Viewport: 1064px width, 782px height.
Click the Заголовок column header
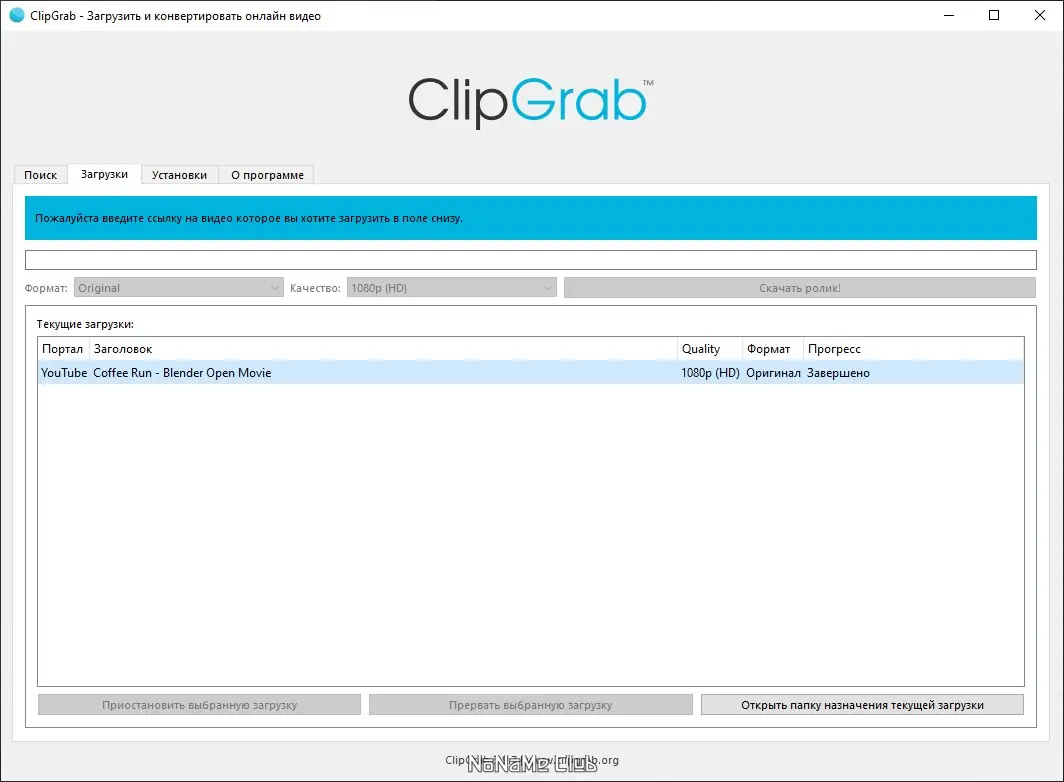click(383, 349)
